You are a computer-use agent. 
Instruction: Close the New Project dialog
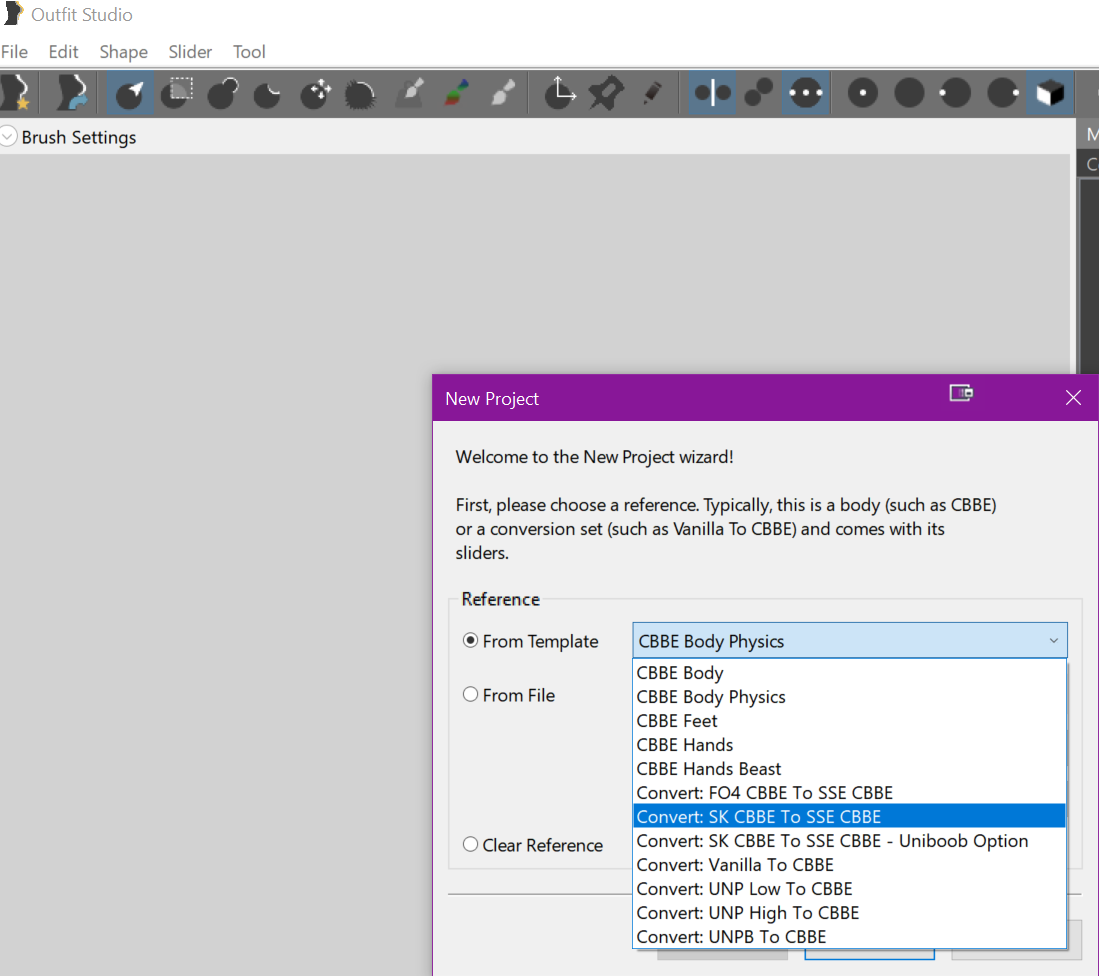1072,397
